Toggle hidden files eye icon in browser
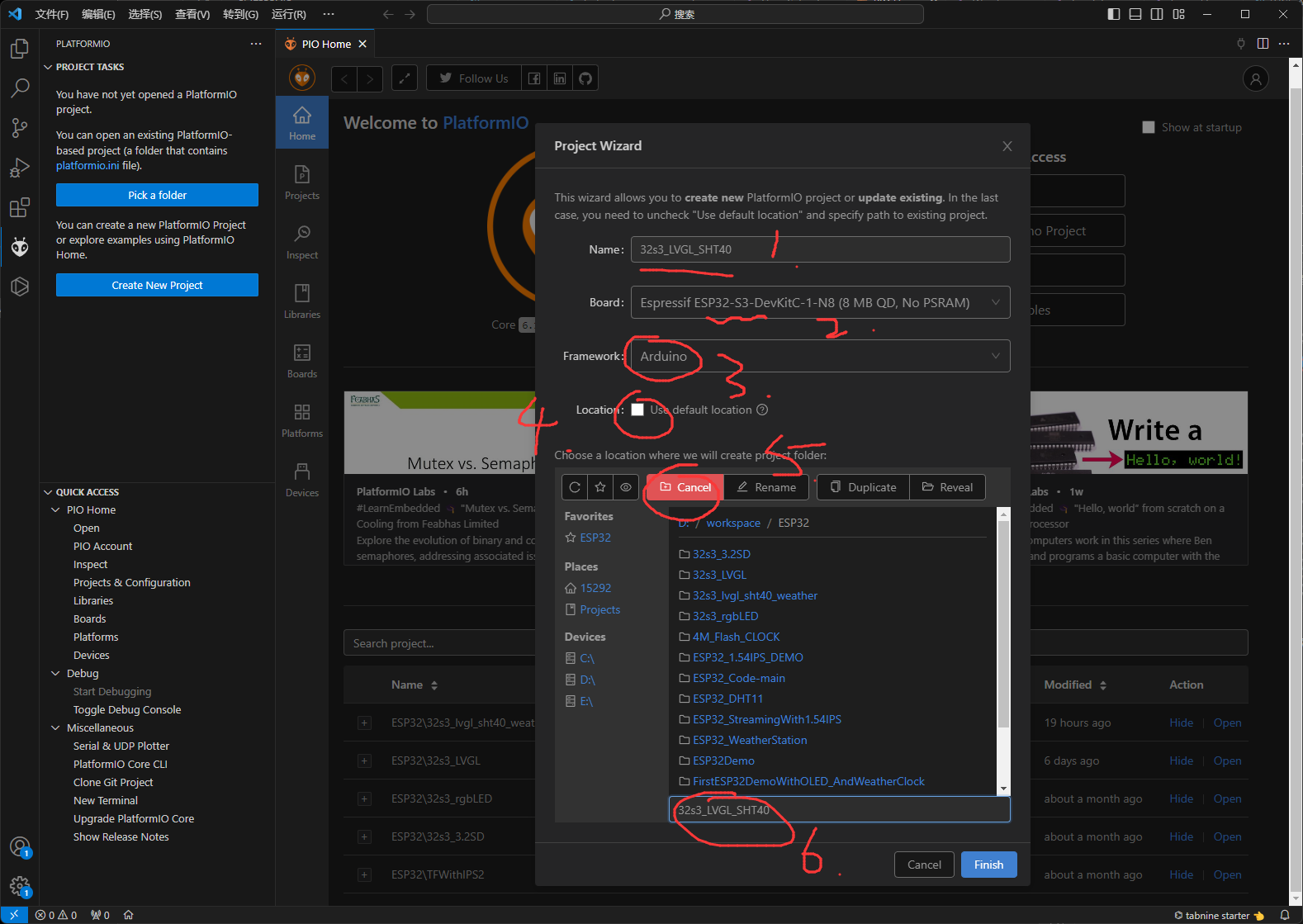 click(x=626, y=487)
